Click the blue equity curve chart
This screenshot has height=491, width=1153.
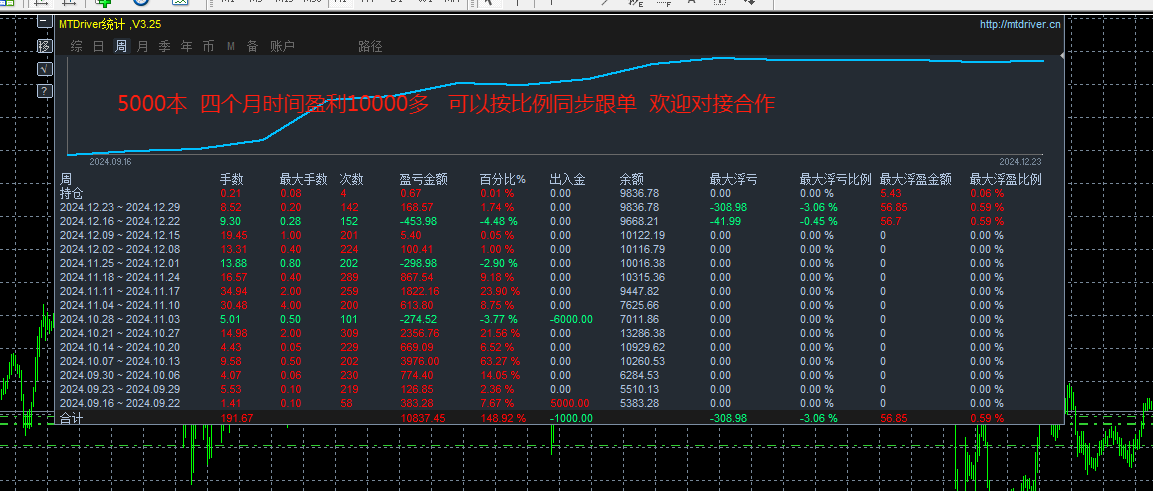point(556,106)
